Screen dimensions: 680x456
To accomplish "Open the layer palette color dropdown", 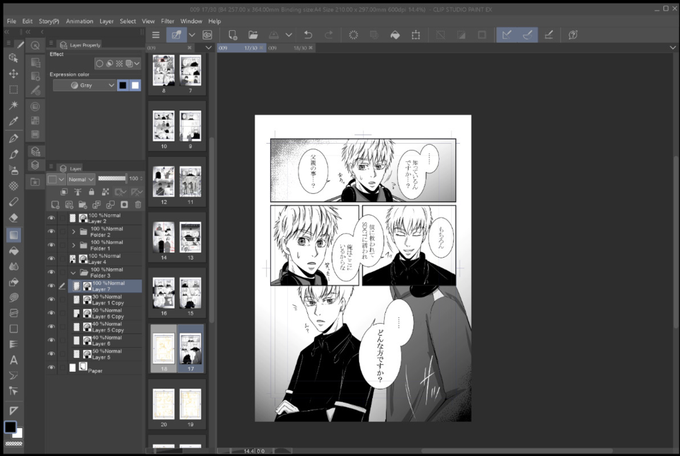I will coord(56,179).
